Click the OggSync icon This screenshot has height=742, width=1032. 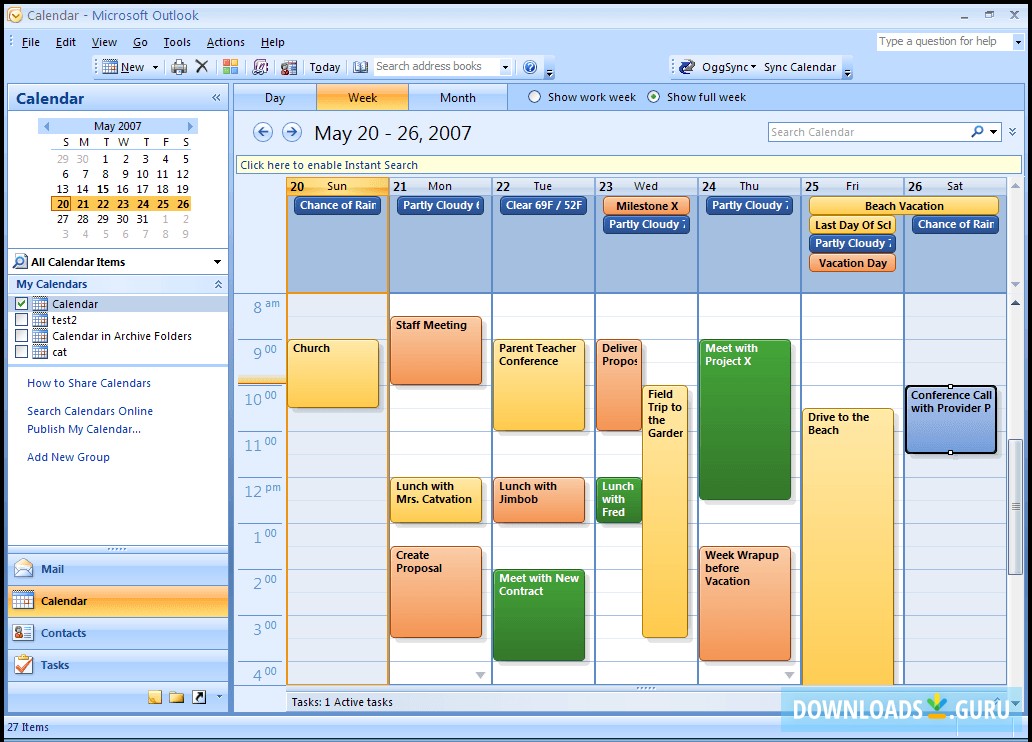[687, 66]
